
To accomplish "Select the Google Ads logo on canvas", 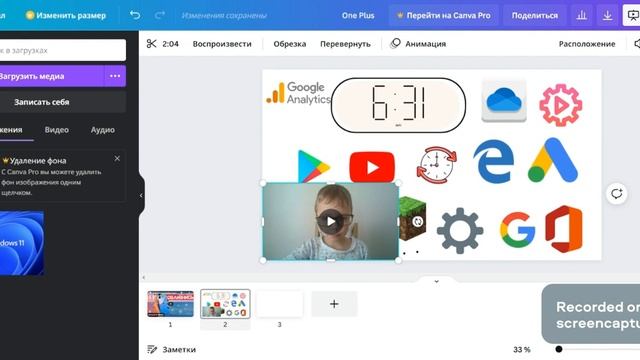I will (x=553, y=160).
